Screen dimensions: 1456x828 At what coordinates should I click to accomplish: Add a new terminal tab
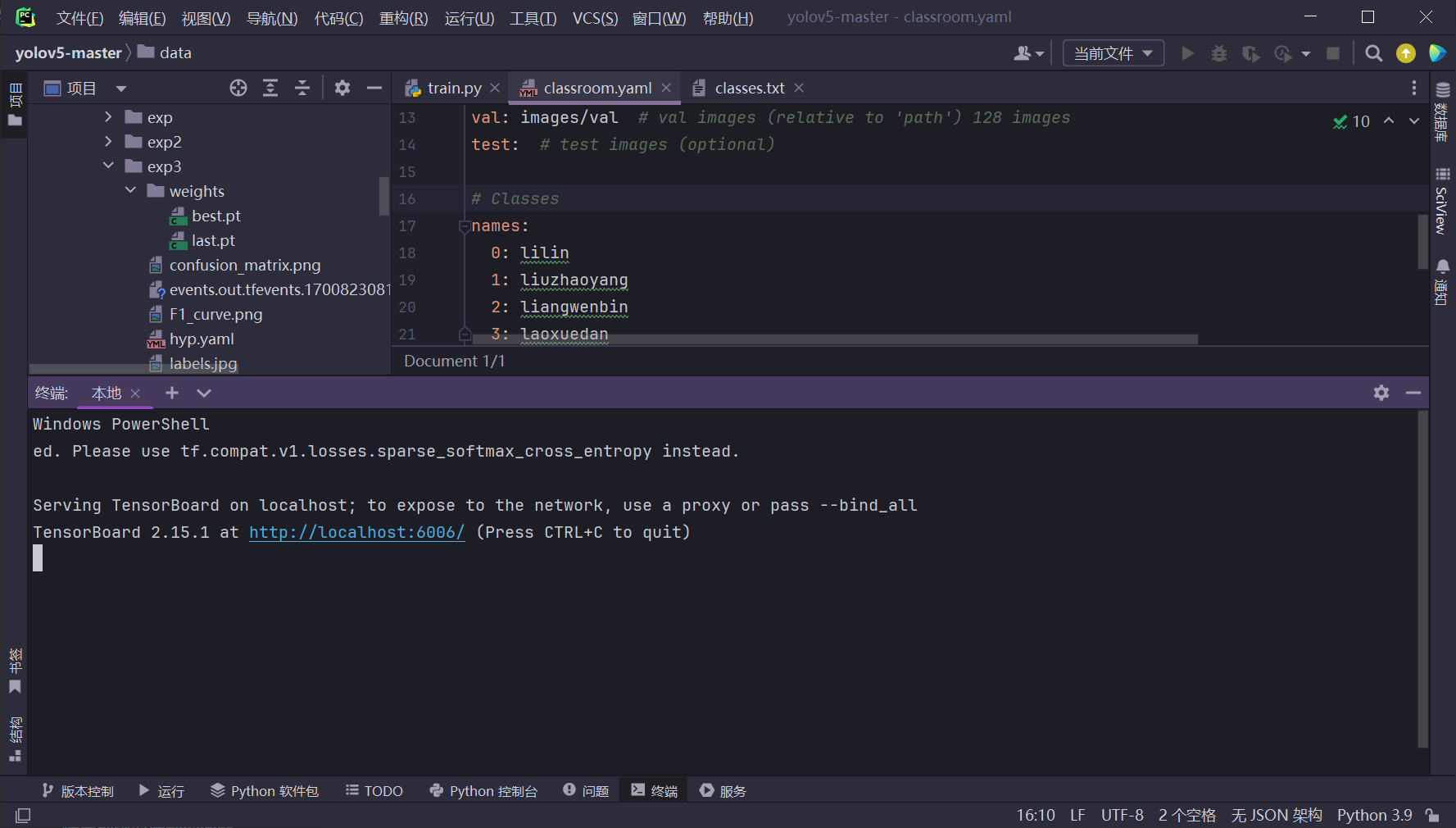pos(172,394)
